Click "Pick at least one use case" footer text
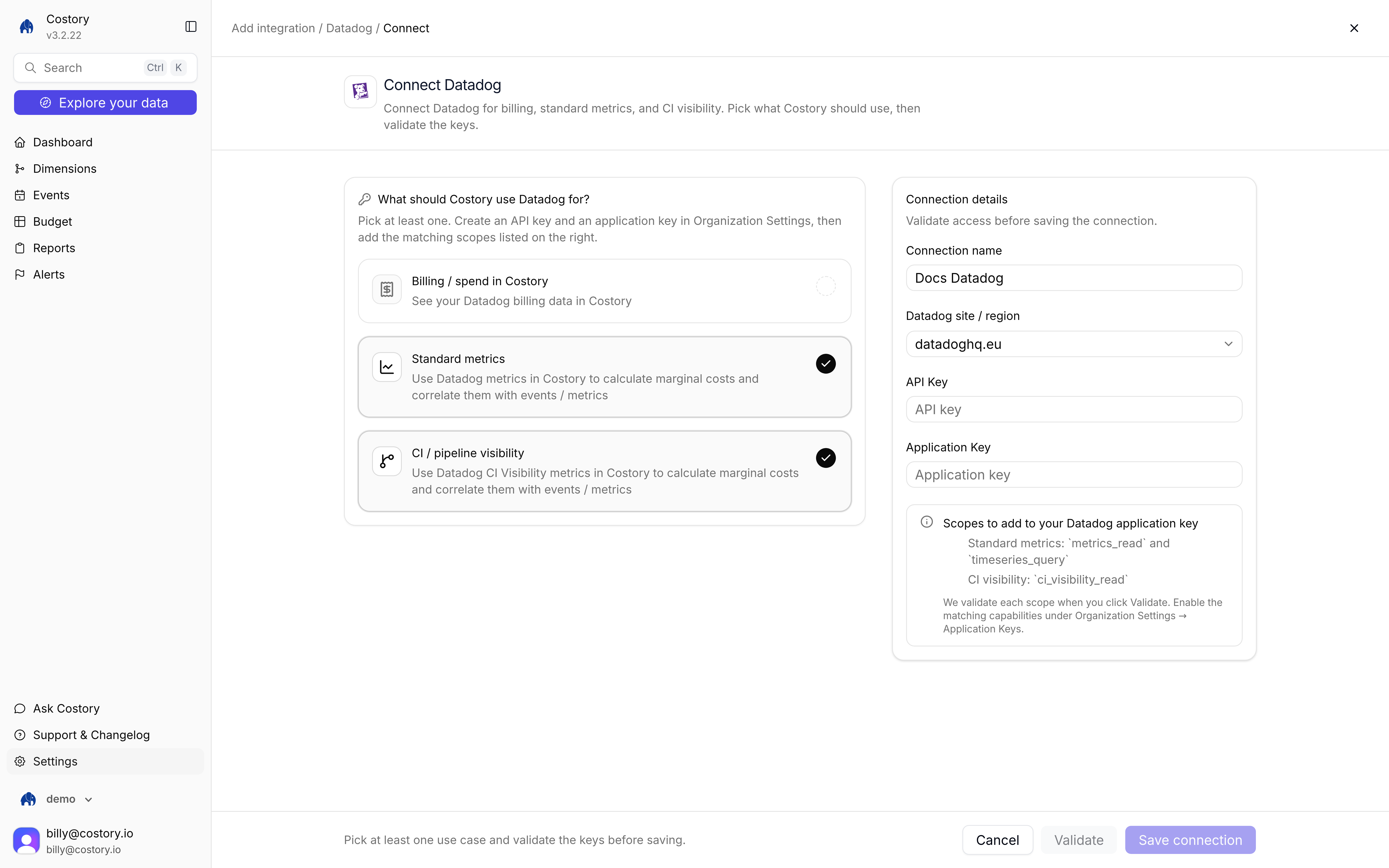The image size is (1389, 868). pos(515,840)
